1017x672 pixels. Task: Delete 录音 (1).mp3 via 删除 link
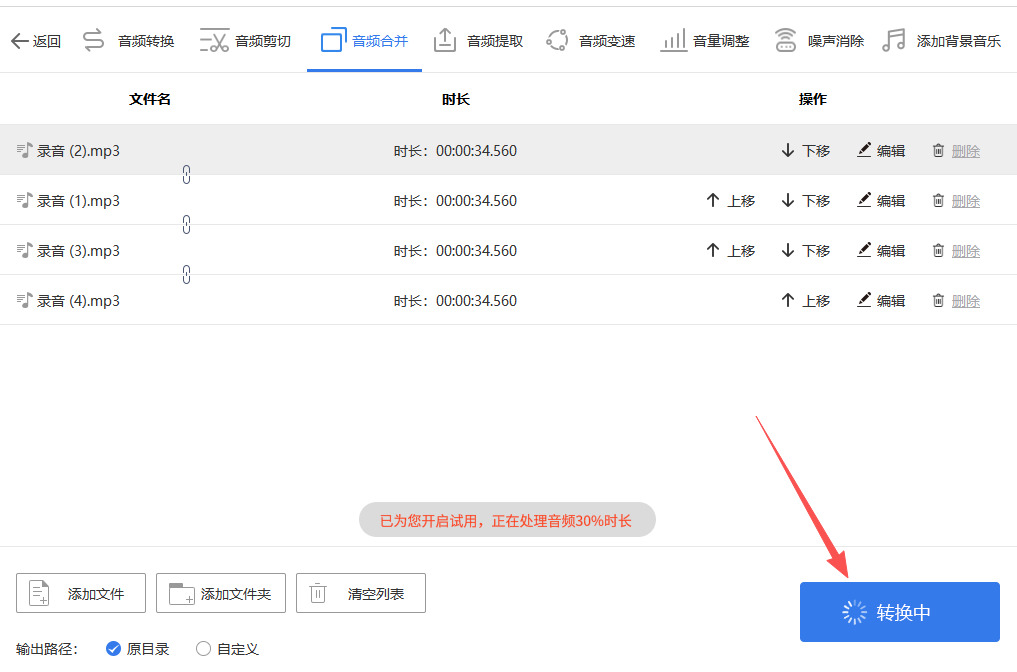(x=966, y=201)
